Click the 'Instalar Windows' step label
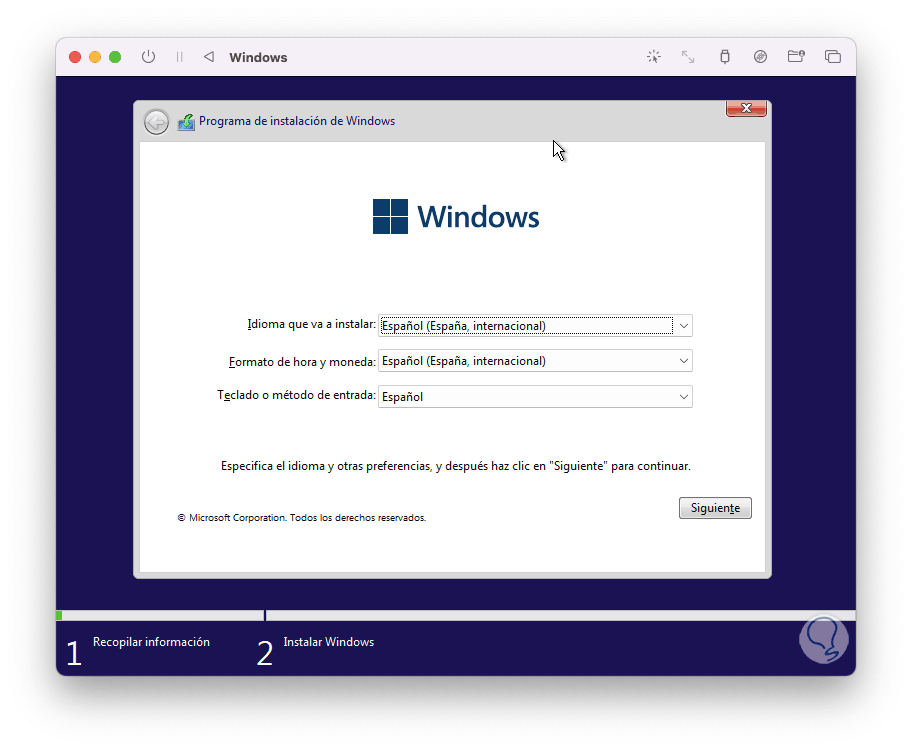The image size is (912, 750). pyautogui.click(x=329, y=642)
